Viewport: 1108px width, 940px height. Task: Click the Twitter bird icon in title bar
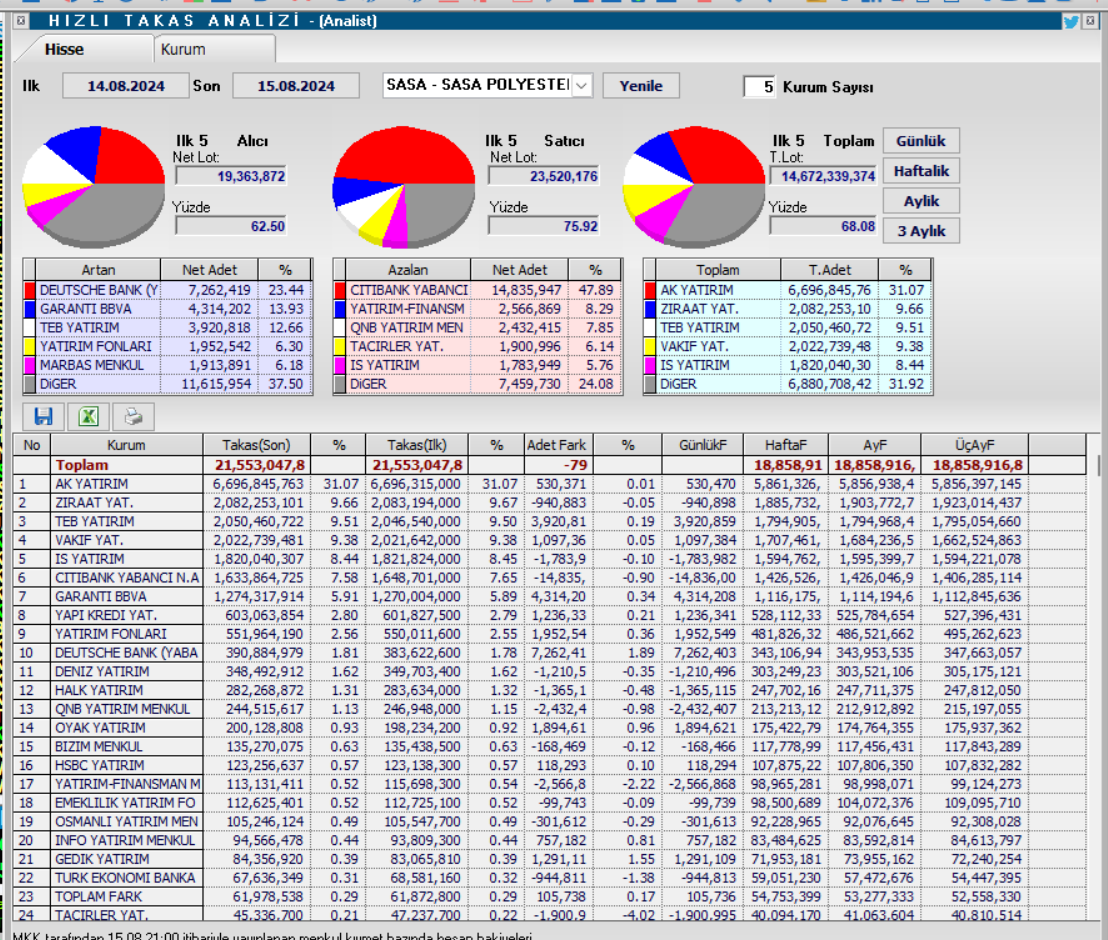click(x=1071, y=22)
